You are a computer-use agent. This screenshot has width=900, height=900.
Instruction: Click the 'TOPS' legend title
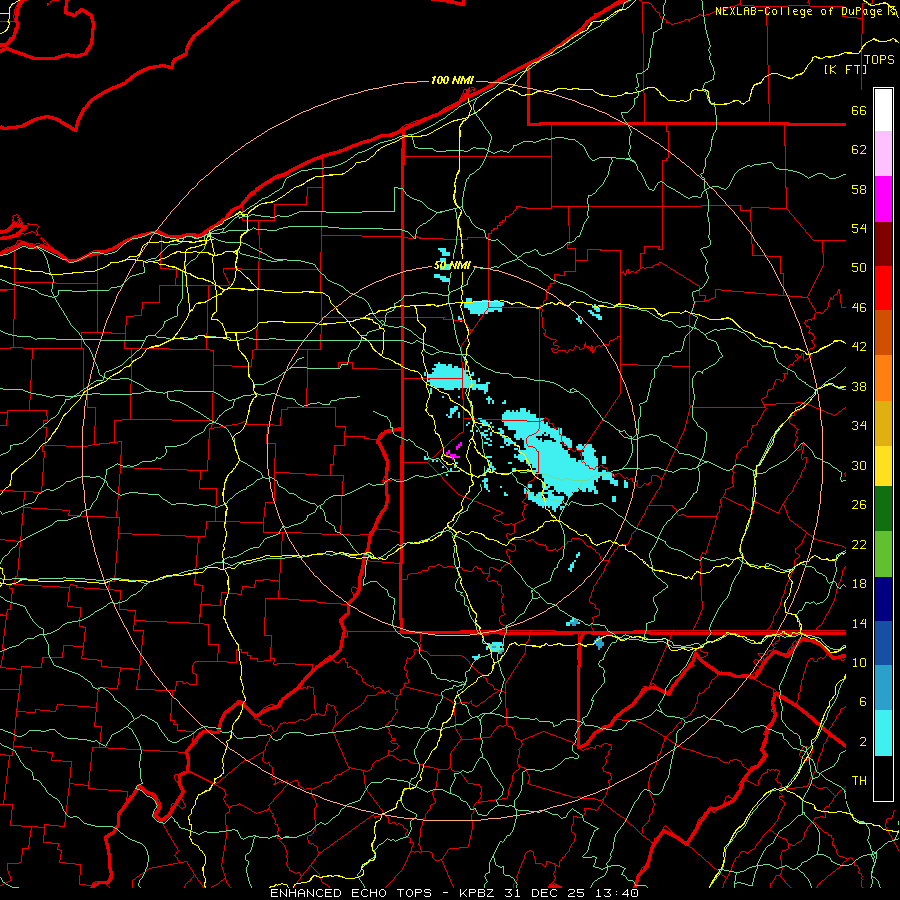(879, 59)
